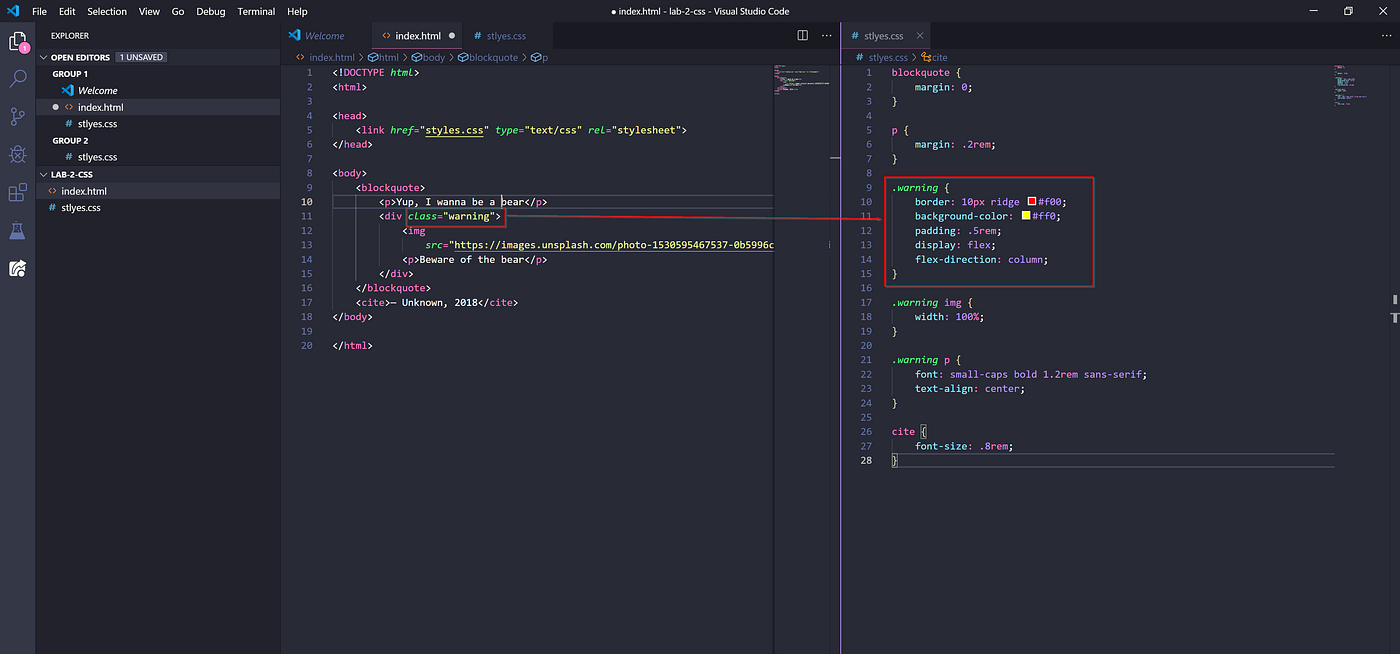Open the Debug menu
1400x654 pixels.
pyautogui.click(x=211, y=11)
